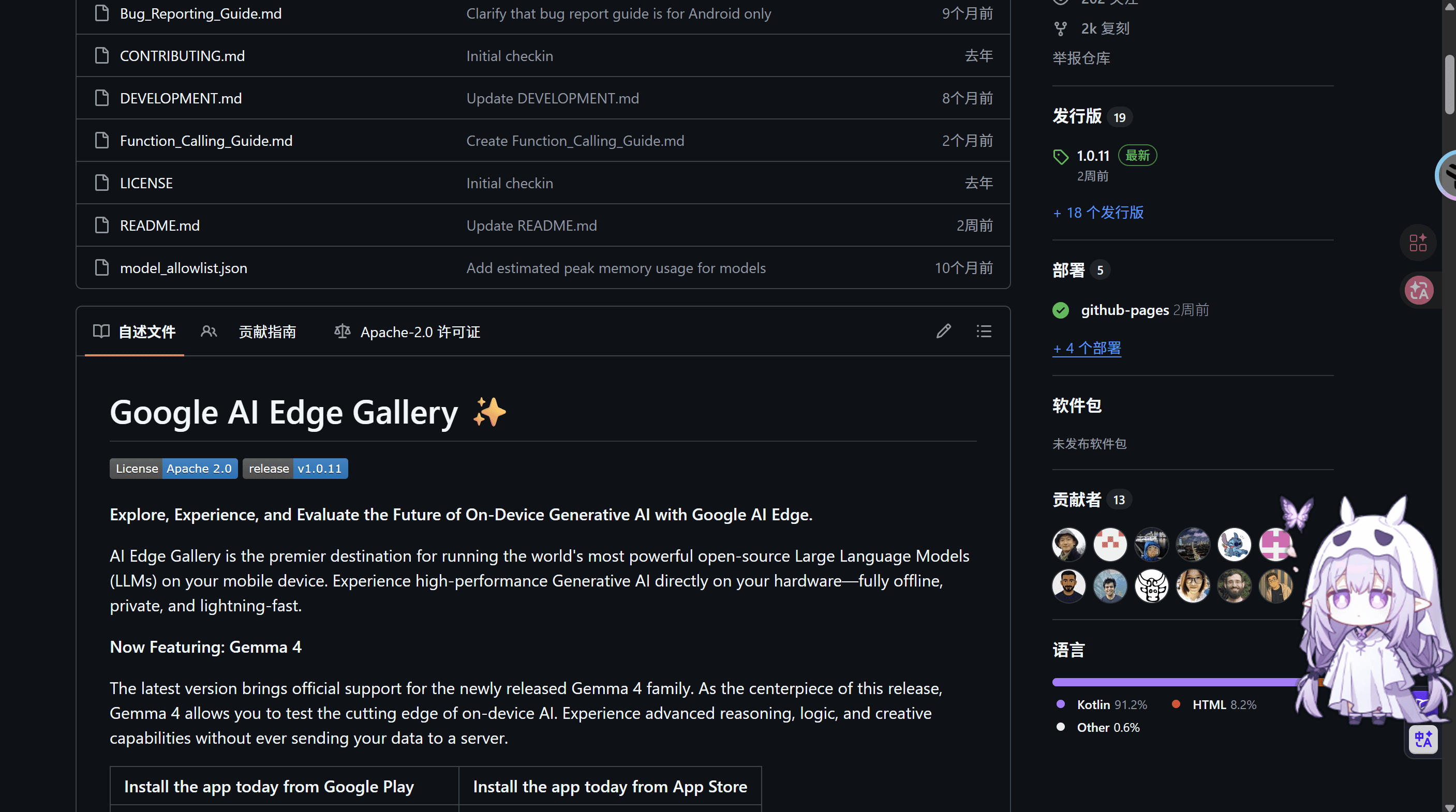This screenshot has height=812, width=1456.
Task: Click the fork icon next to 2k 复刻
Action: [1061, 28]
